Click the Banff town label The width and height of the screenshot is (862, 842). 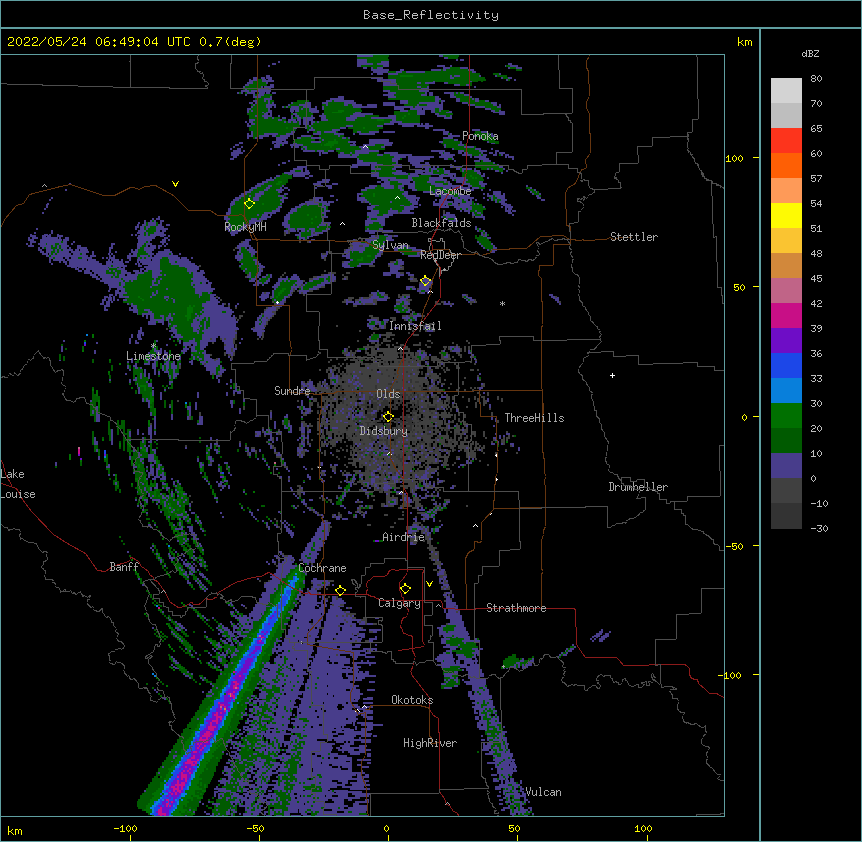(x=124, y=567)
